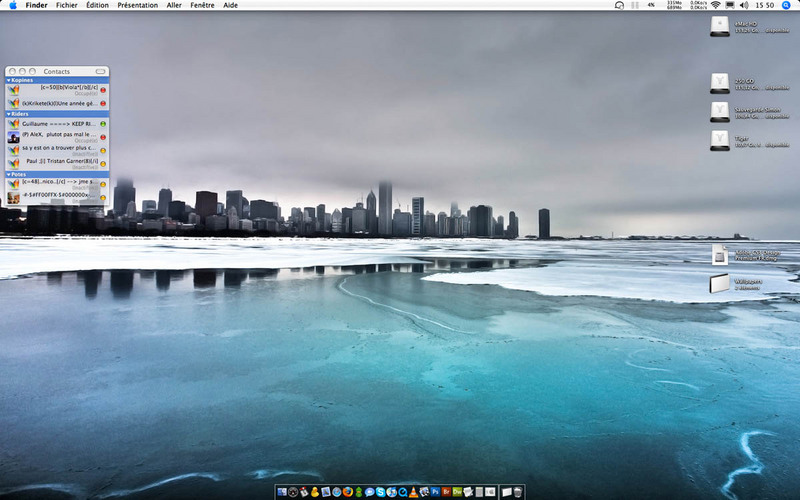Open the eMac HD drive icon
Image resolution: width=800 pixels, height=500 pixels.
(720, 26)
